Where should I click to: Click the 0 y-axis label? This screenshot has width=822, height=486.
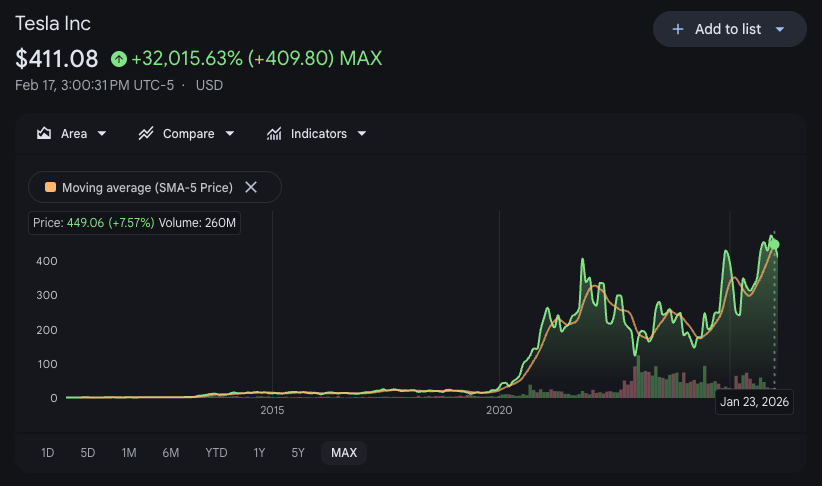[x=53, y=398]
